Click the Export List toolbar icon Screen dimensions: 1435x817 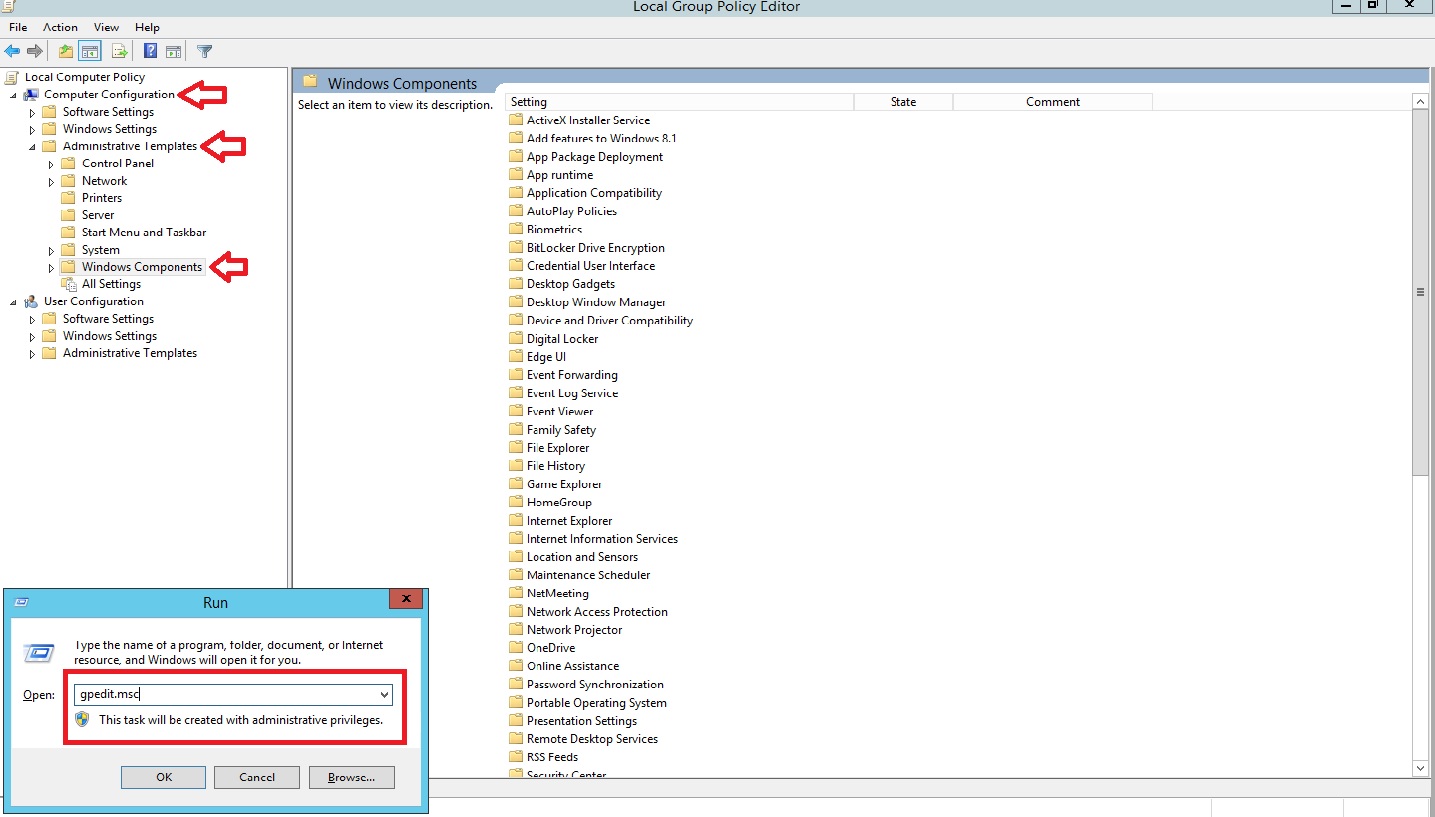pos(119,51)
